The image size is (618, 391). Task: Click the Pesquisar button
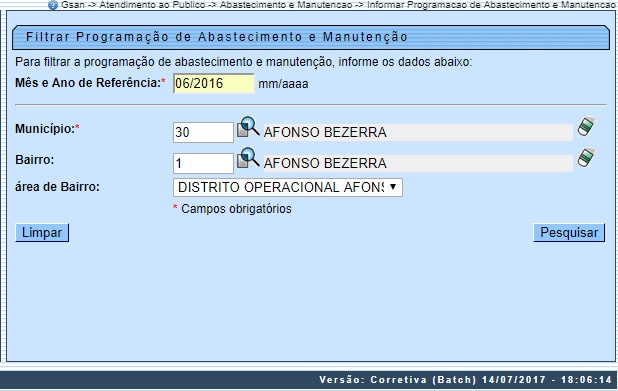(x=569, y=233)
